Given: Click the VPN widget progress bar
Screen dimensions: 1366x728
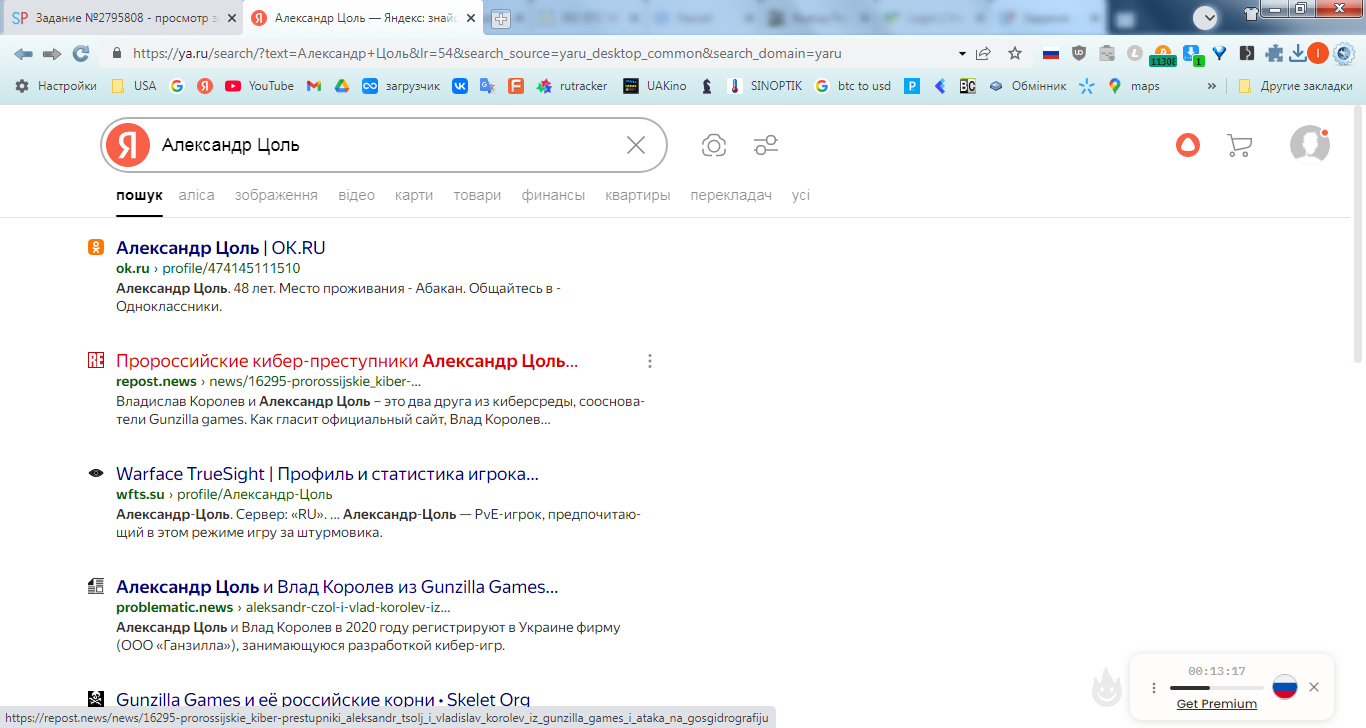Looking at the screenshot, I should 1216,688.
